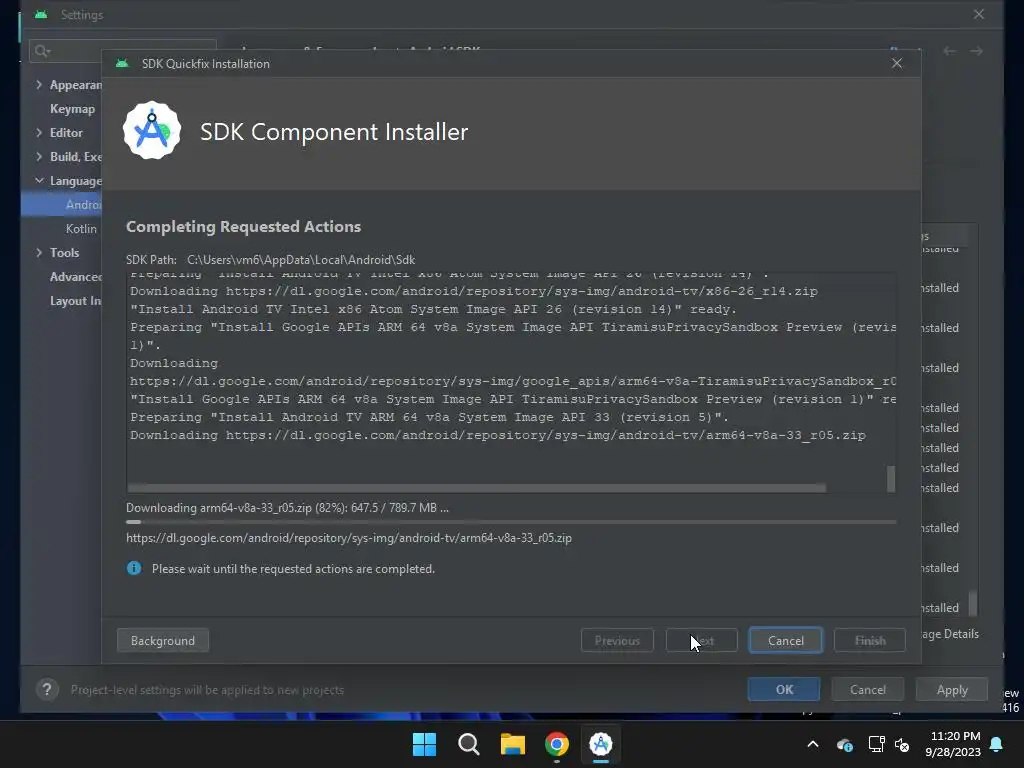
Task: Open the Windows Start menu
Action: [x=424, y=744]
